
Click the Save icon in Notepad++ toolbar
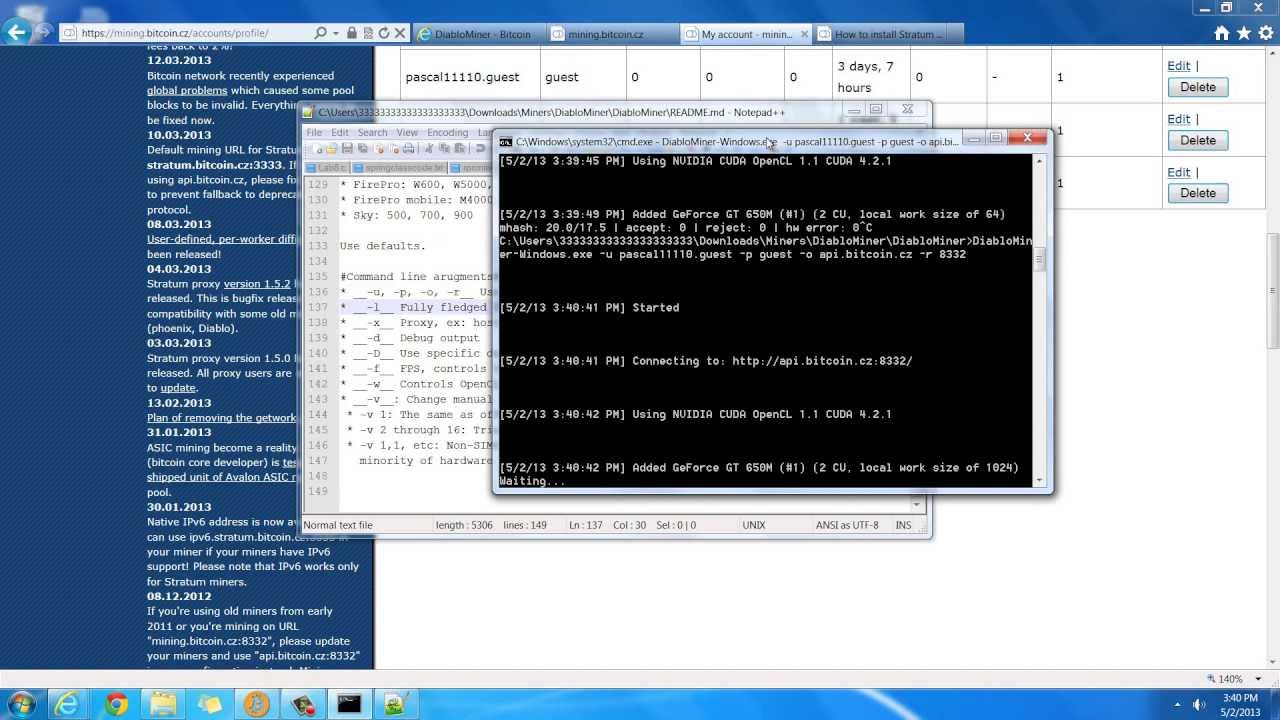[x=347, y=149]
